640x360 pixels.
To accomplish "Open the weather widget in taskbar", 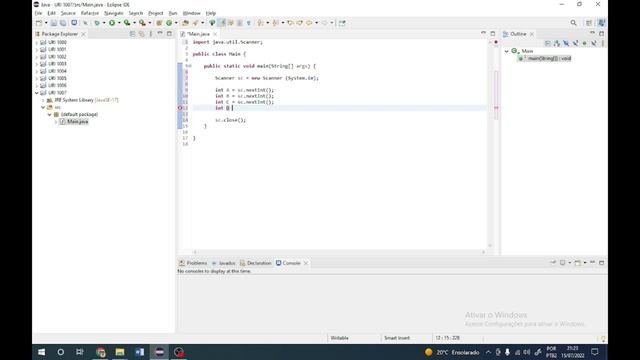I will point(452,352).
